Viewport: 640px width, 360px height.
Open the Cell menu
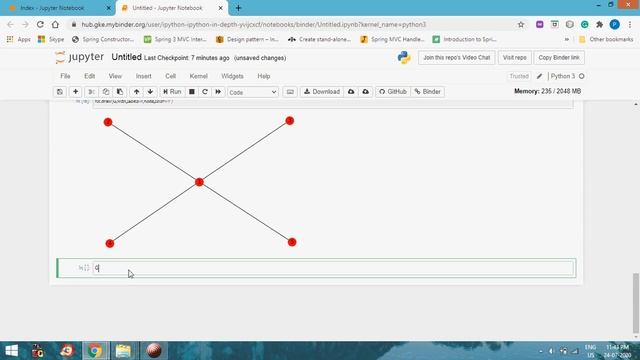tap(170, 76)
